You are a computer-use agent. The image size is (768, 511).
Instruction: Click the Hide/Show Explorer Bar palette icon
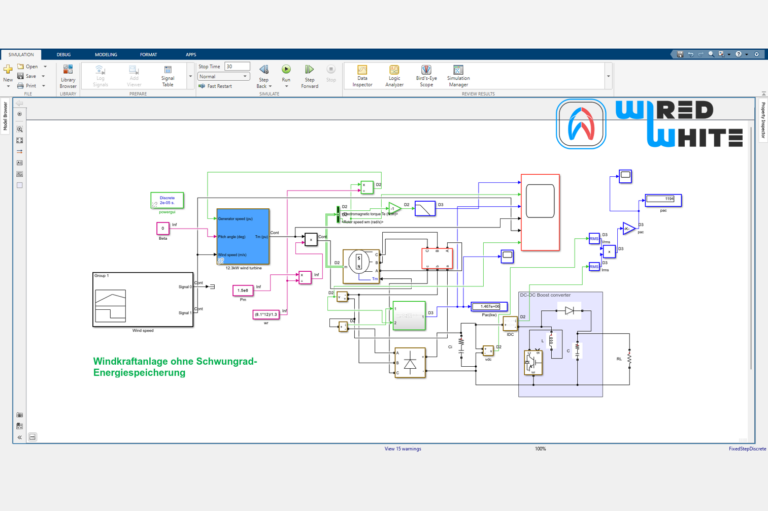point(20,114)
